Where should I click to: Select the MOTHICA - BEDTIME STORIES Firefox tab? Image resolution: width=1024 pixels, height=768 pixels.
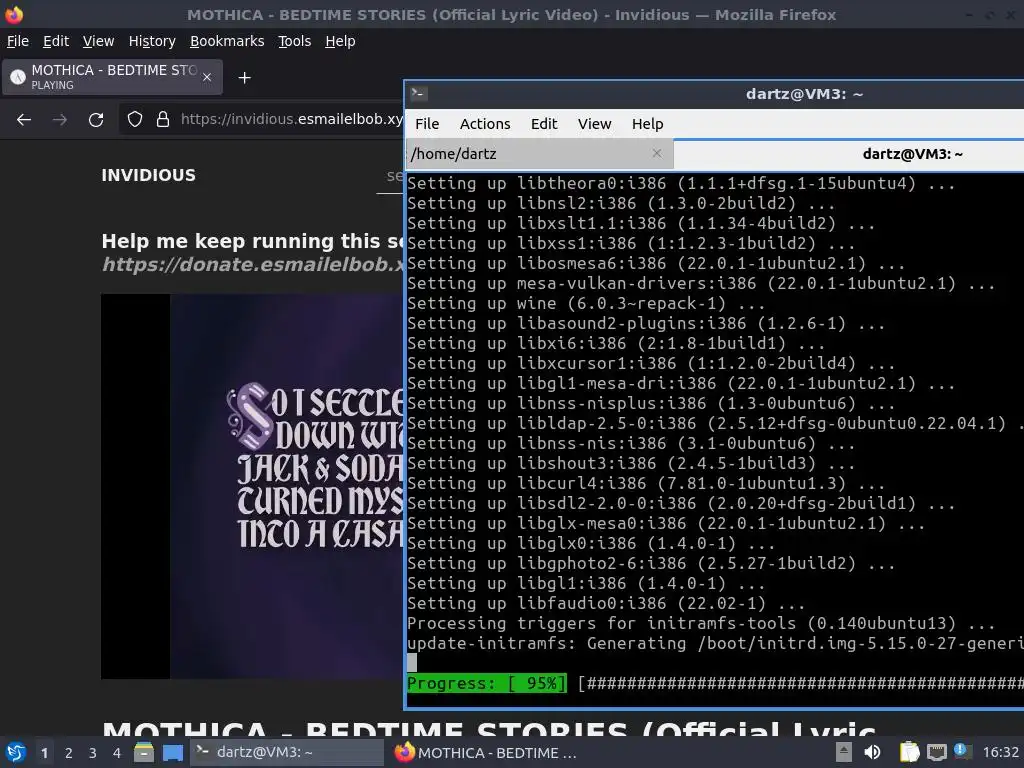click(112, 77)
